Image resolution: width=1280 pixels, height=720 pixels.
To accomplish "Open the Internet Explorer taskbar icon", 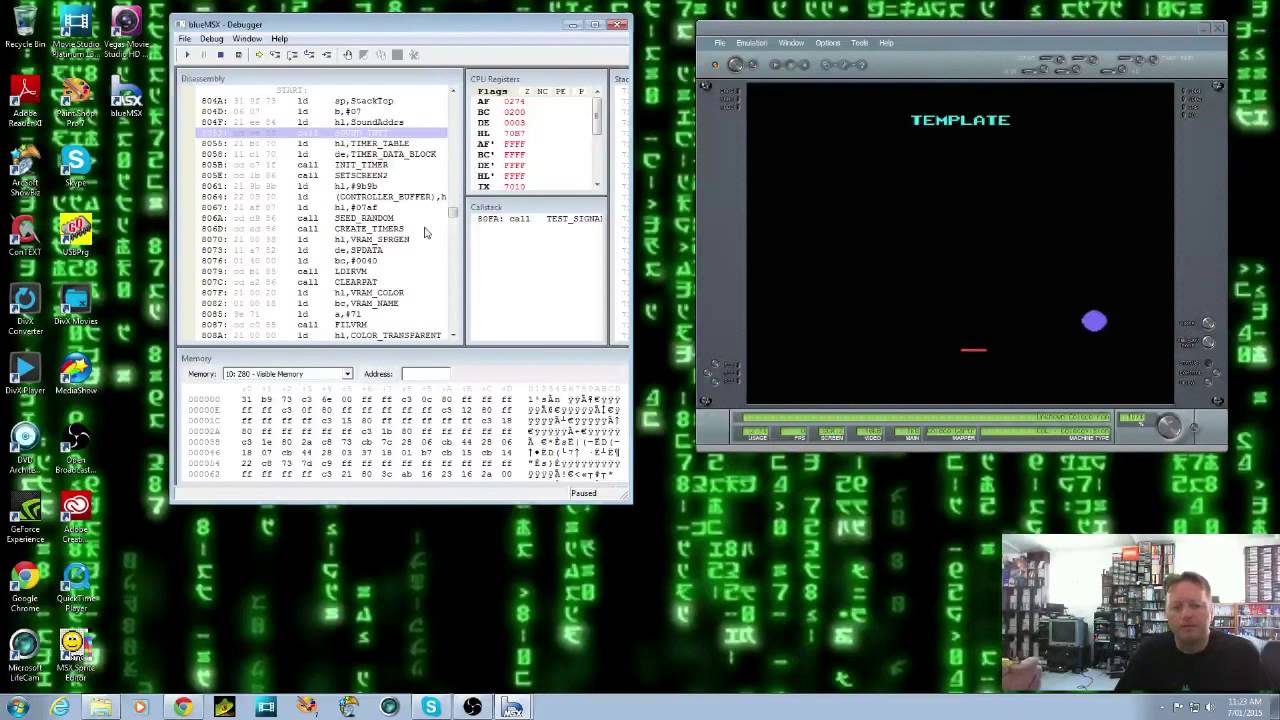I will pyautogui.click(x=60, y=707).
